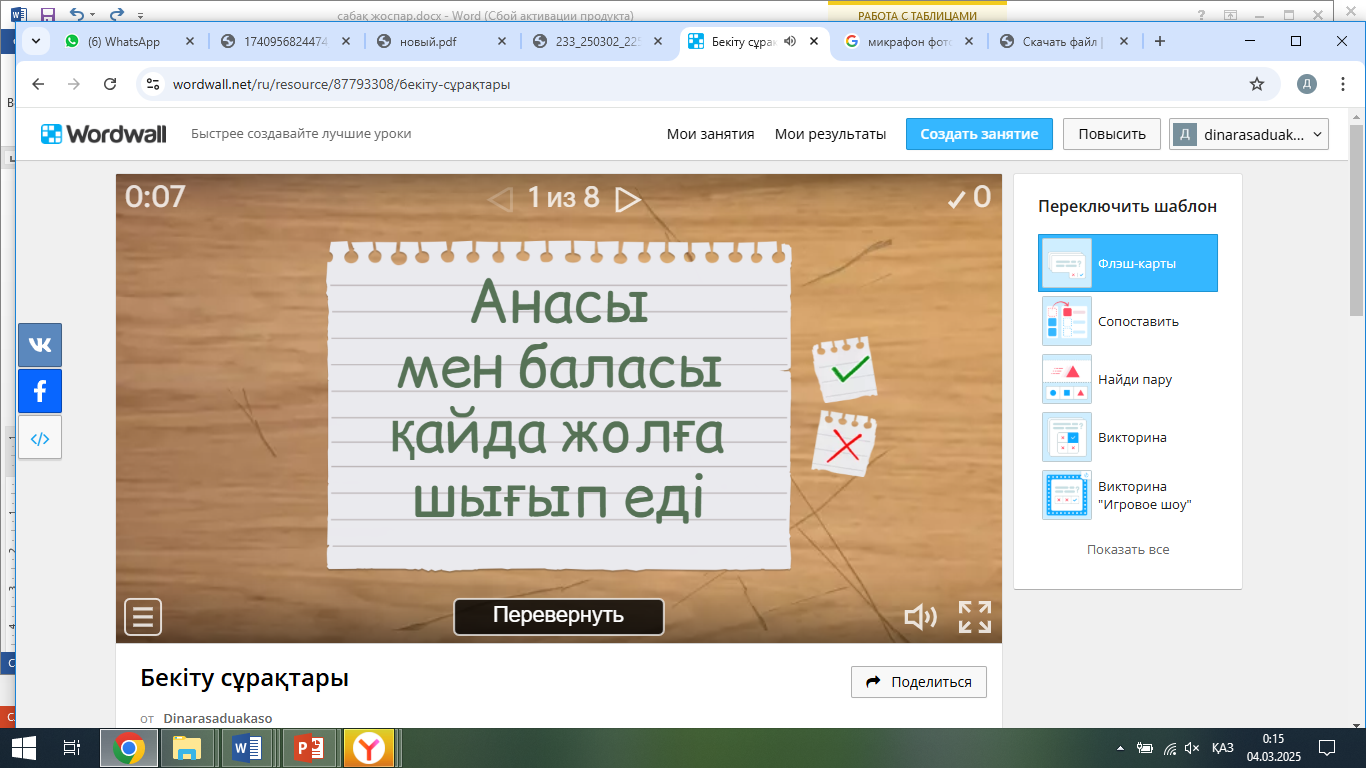Open the notification center on the taskbar
1366x768 pixels.
point(1327,747)
